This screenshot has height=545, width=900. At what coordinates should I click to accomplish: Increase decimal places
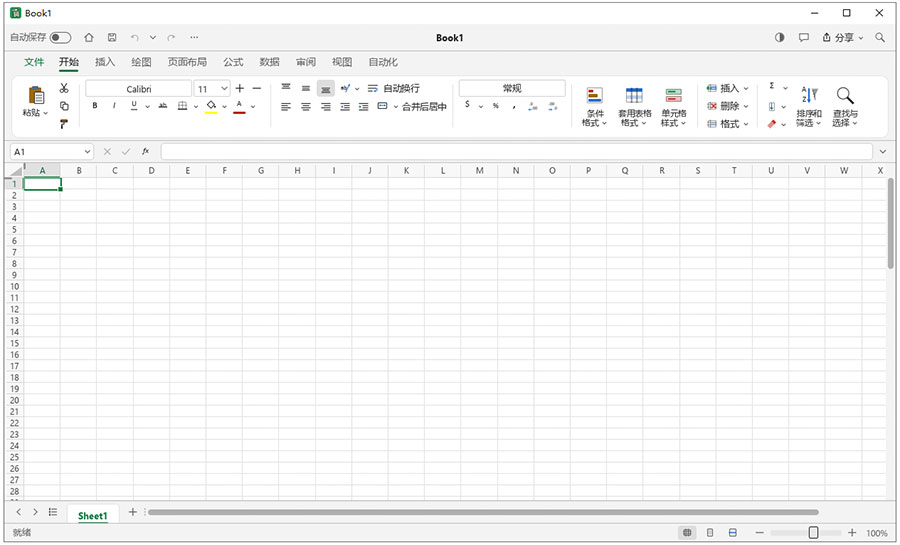tap(533, 106)
